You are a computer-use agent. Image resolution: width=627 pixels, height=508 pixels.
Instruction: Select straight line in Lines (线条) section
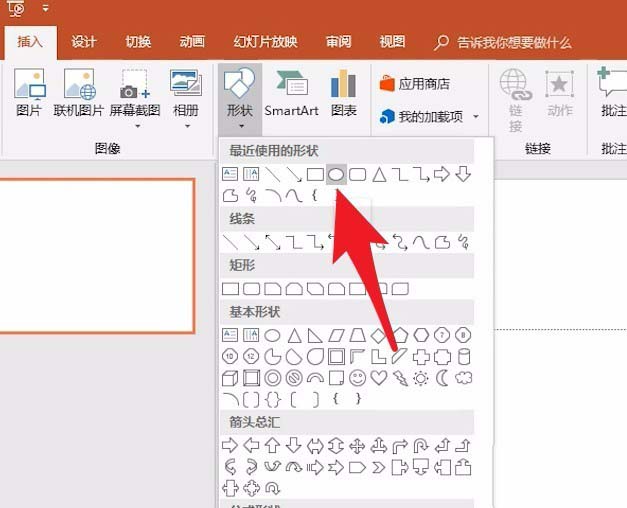pyautogui.click(x=230, y=242)
